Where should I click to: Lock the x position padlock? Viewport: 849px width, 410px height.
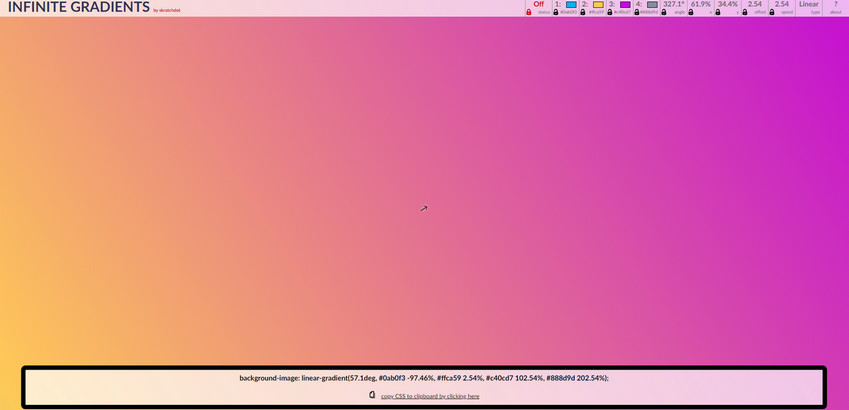click(691, 12)
